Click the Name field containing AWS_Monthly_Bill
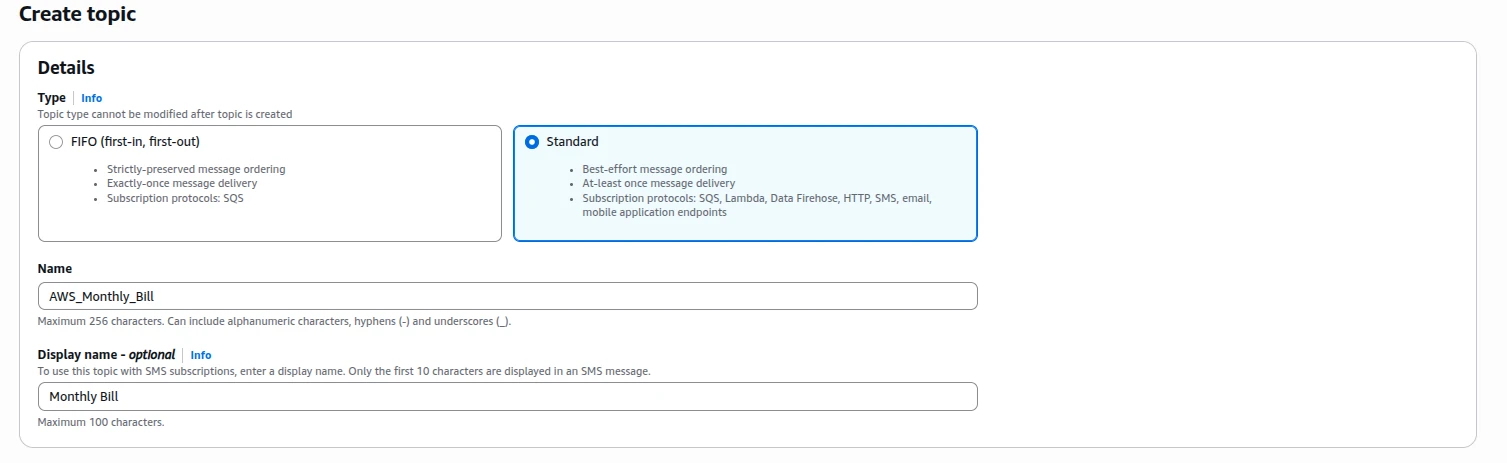Screen dimensions: 1507x463 (x=507, y=296)
